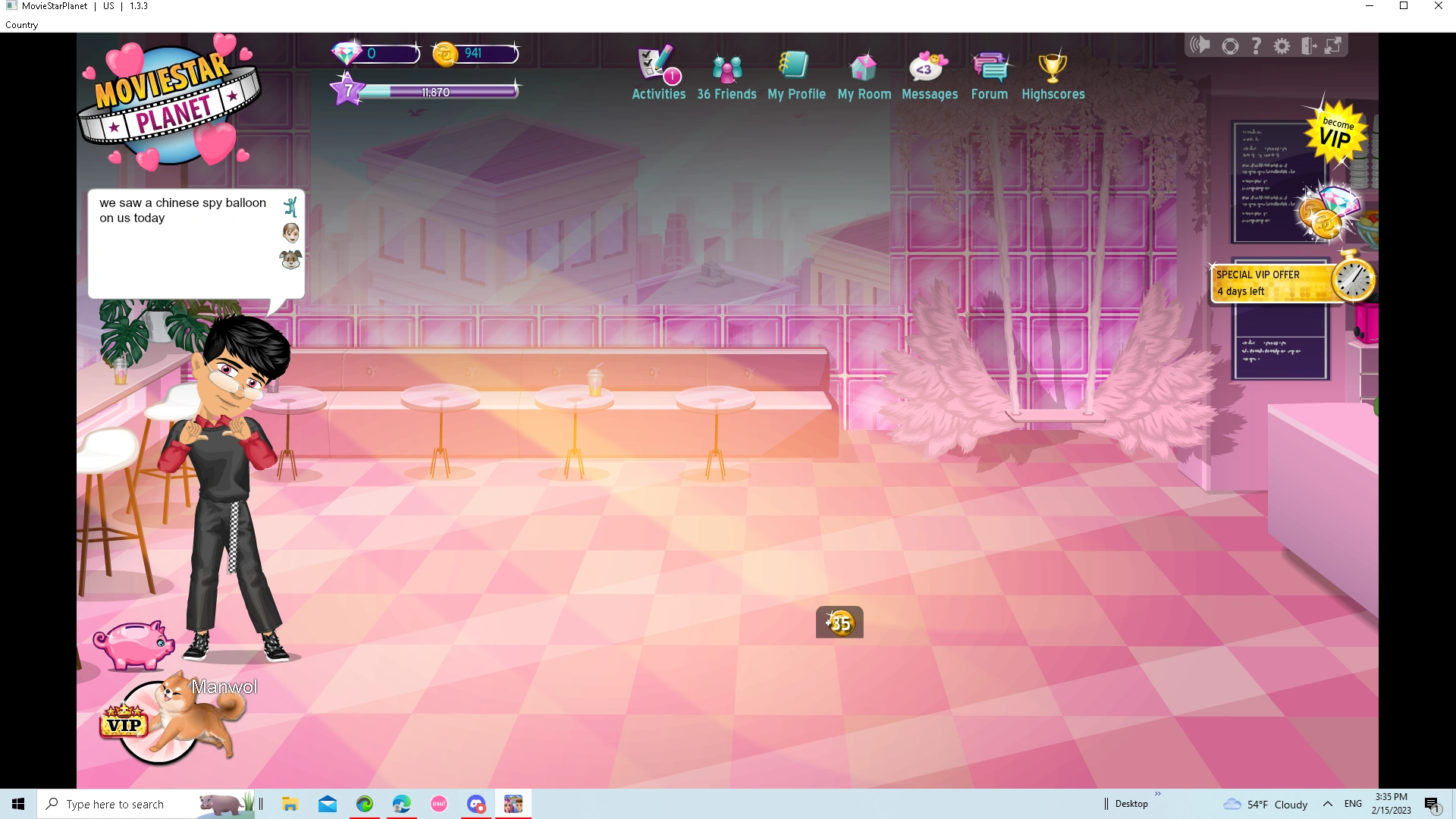Select the animations dancing figure in speech bubble
The width and height of the screenshot is (1456, 819).
[290, 205]
